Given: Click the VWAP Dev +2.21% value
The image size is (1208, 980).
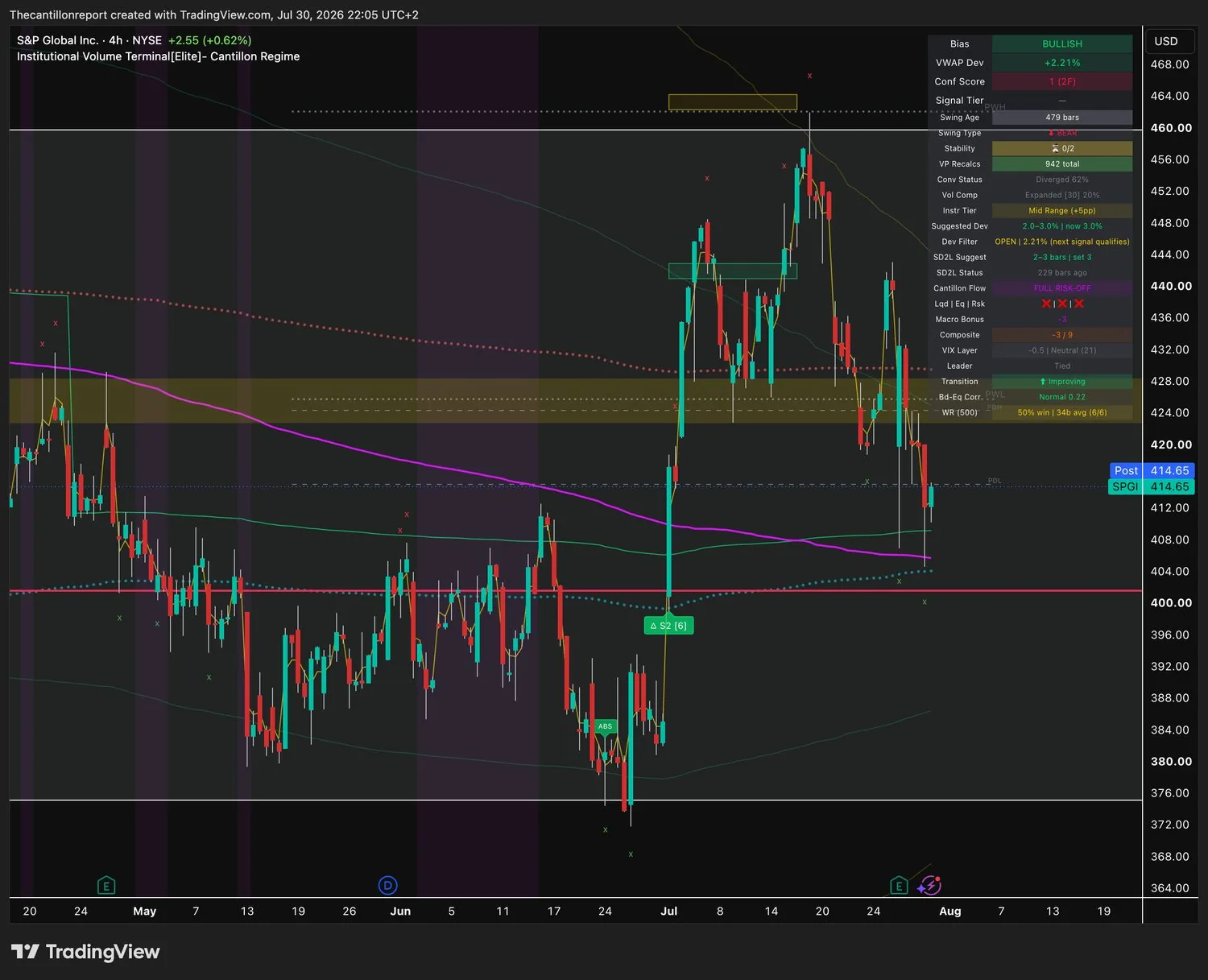Looking at the screenshot, I should (1062, 63).
